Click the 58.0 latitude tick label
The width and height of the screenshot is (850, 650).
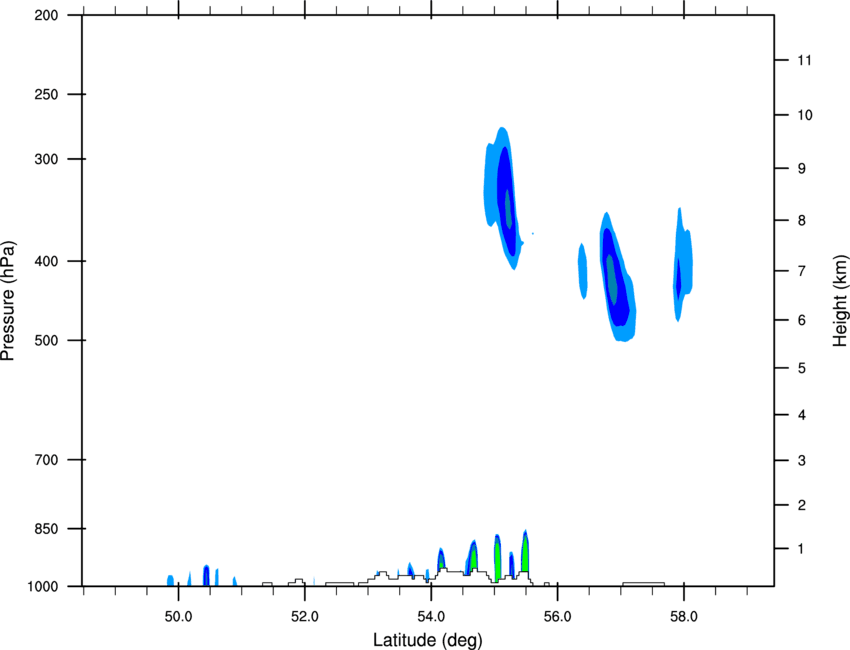pos(684,617)
